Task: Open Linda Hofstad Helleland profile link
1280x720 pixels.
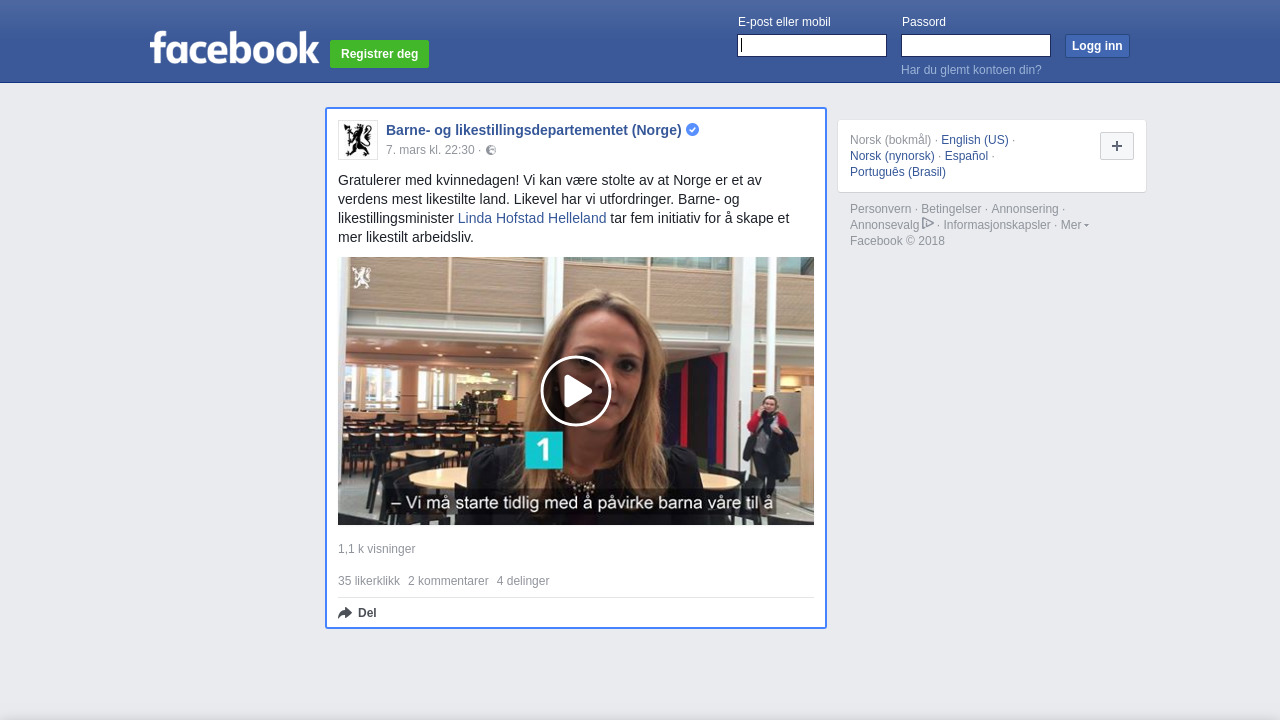Action: pyautogui.click(x=532, y=218)
